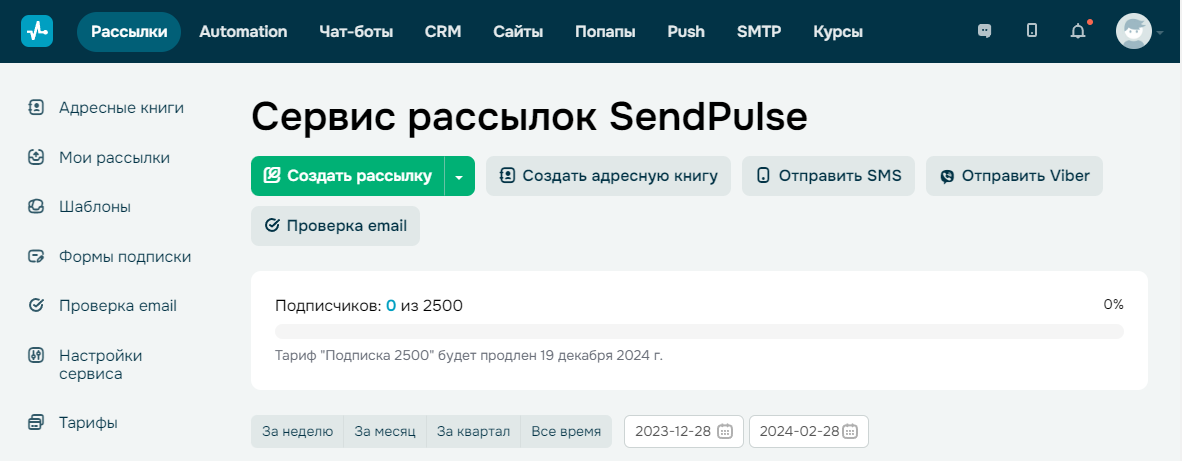Click the Настройки сервиса sliders icon
This screenshot has height=461, width=1182.
(x=36, y=356)
